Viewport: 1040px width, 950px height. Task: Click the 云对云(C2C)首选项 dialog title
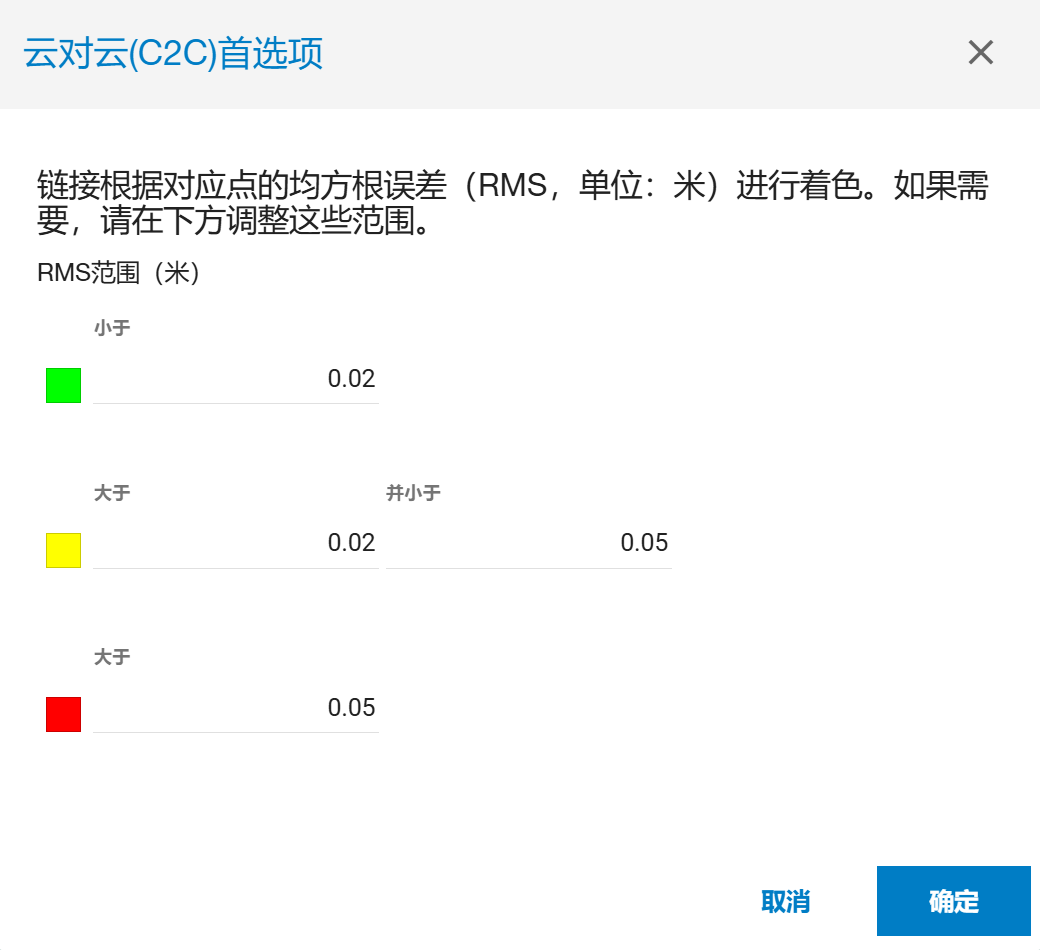coord(173,54)
